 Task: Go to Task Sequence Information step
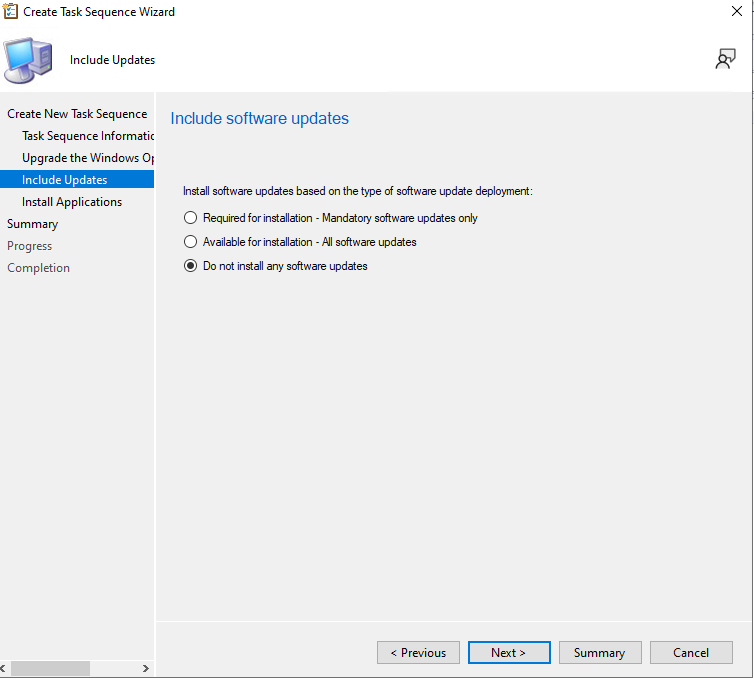pos(88,136)
